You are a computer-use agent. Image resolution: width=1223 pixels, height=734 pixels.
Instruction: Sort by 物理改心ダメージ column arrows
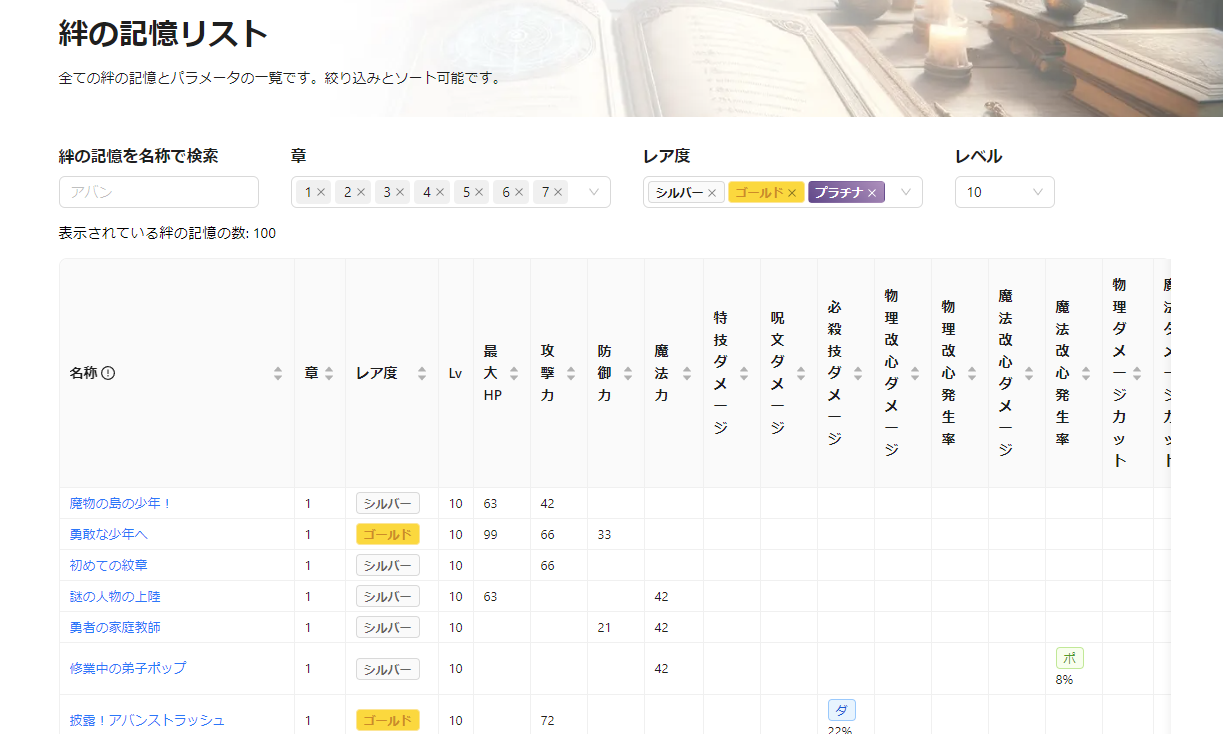coord(915,373)
